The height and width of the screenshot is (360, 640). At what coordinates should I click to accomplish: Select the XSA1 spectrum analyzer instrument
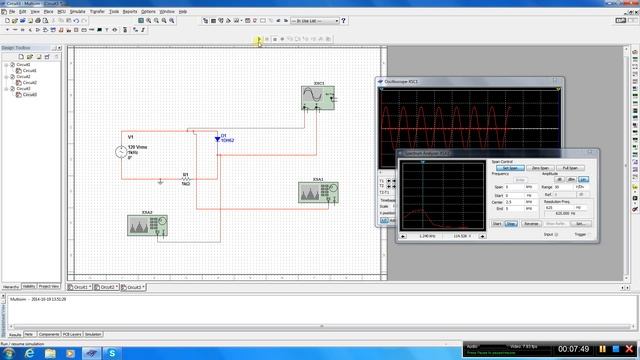pyautogui.click(x=318, y=192)
